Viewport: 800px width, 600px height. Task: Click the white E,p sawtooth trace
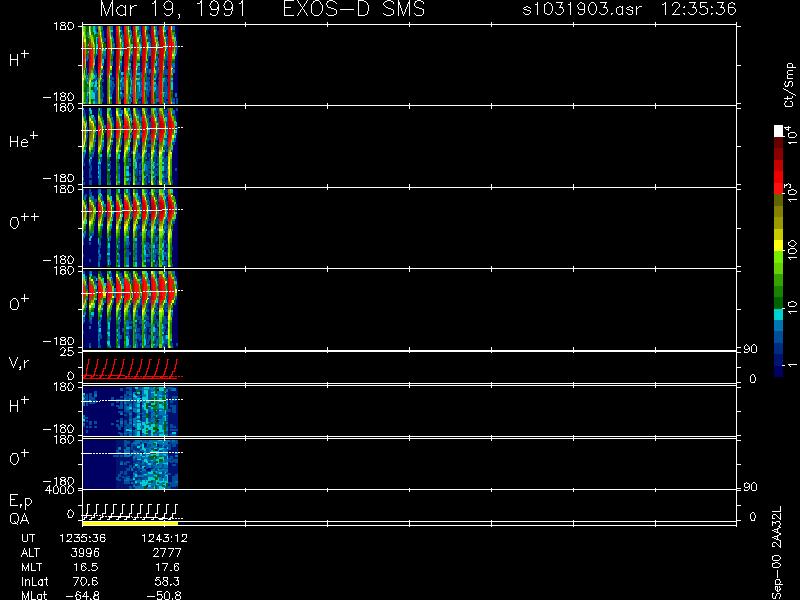[130, 511]
